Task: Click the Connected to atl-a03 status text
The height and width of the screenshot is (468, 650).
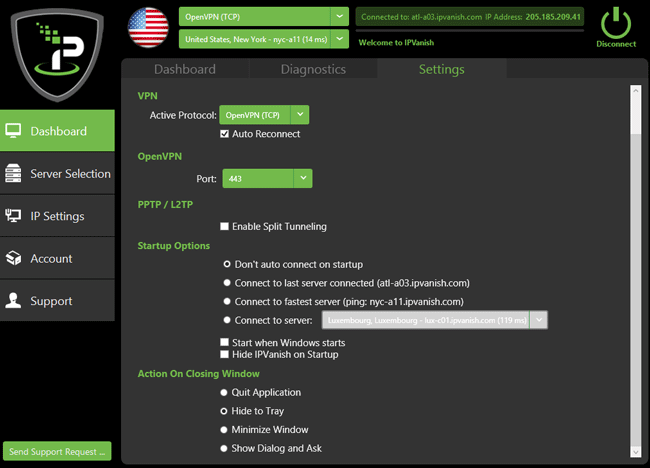Action: click(421, 17)
